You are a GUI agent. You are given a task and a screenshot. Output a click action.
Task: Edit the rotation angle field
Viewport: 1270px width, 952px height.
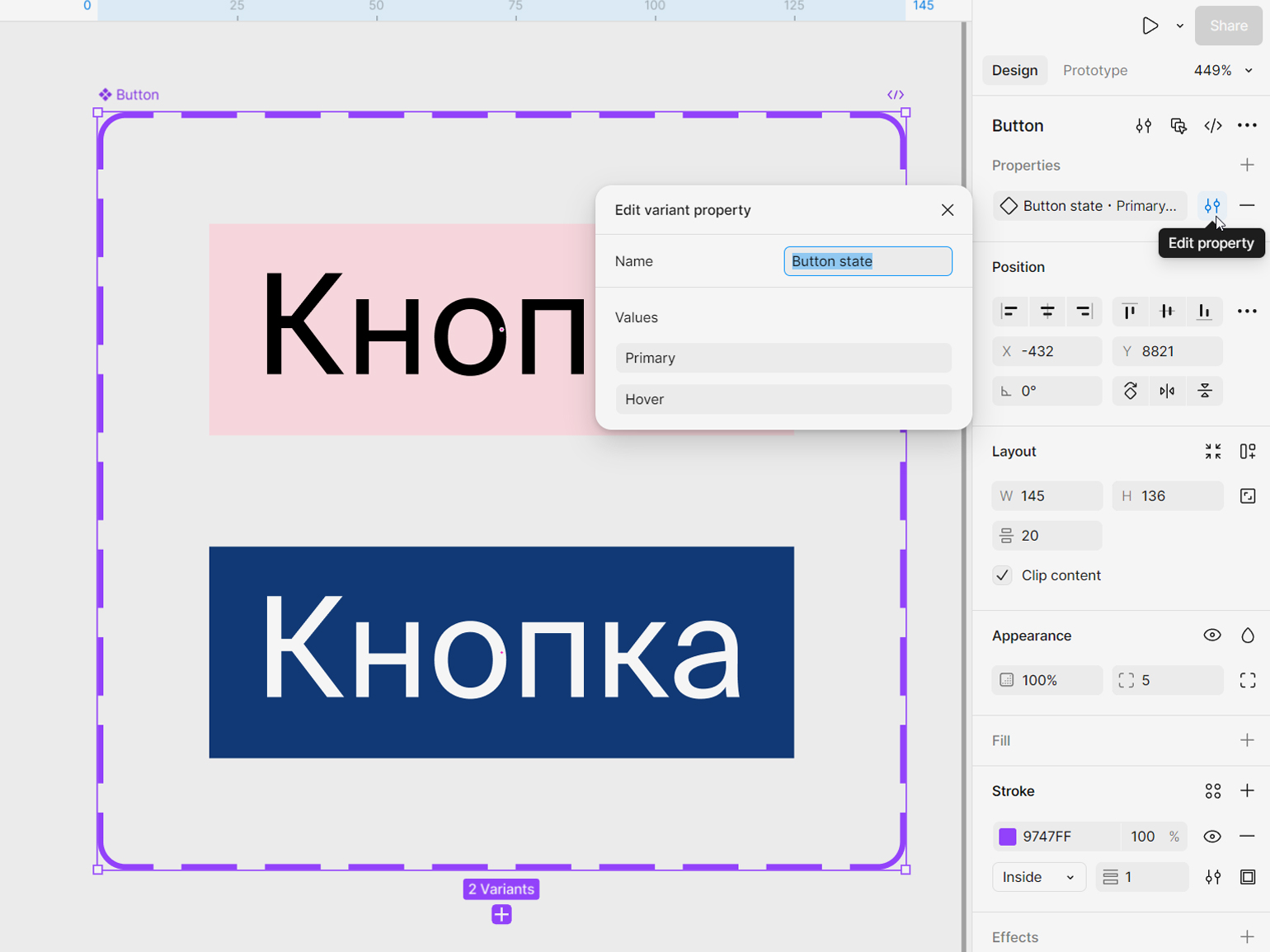coord(1047,391)
